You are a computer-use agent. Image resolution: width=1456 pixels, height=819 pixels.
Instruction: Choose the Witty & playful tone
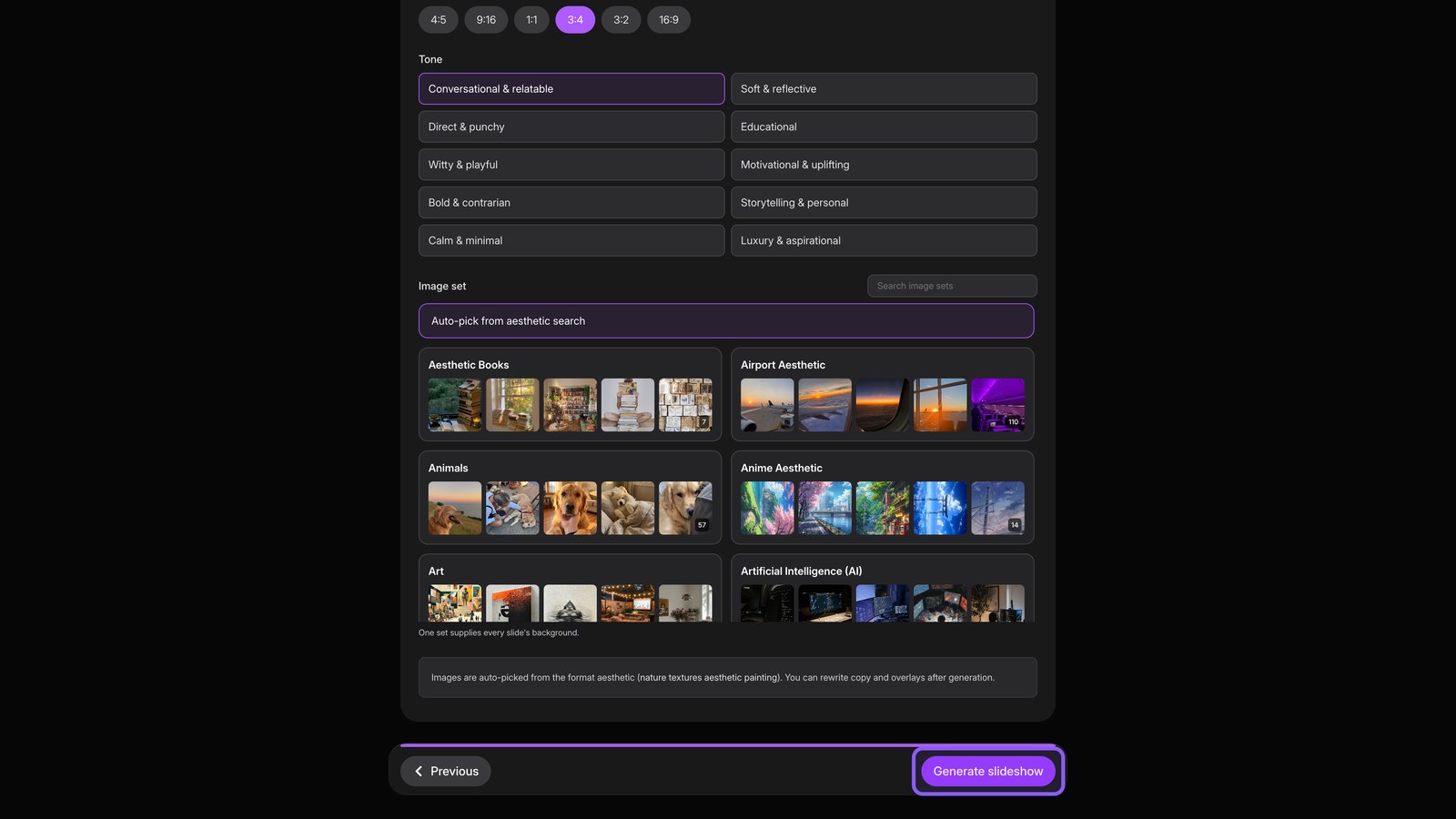[571, 165]
